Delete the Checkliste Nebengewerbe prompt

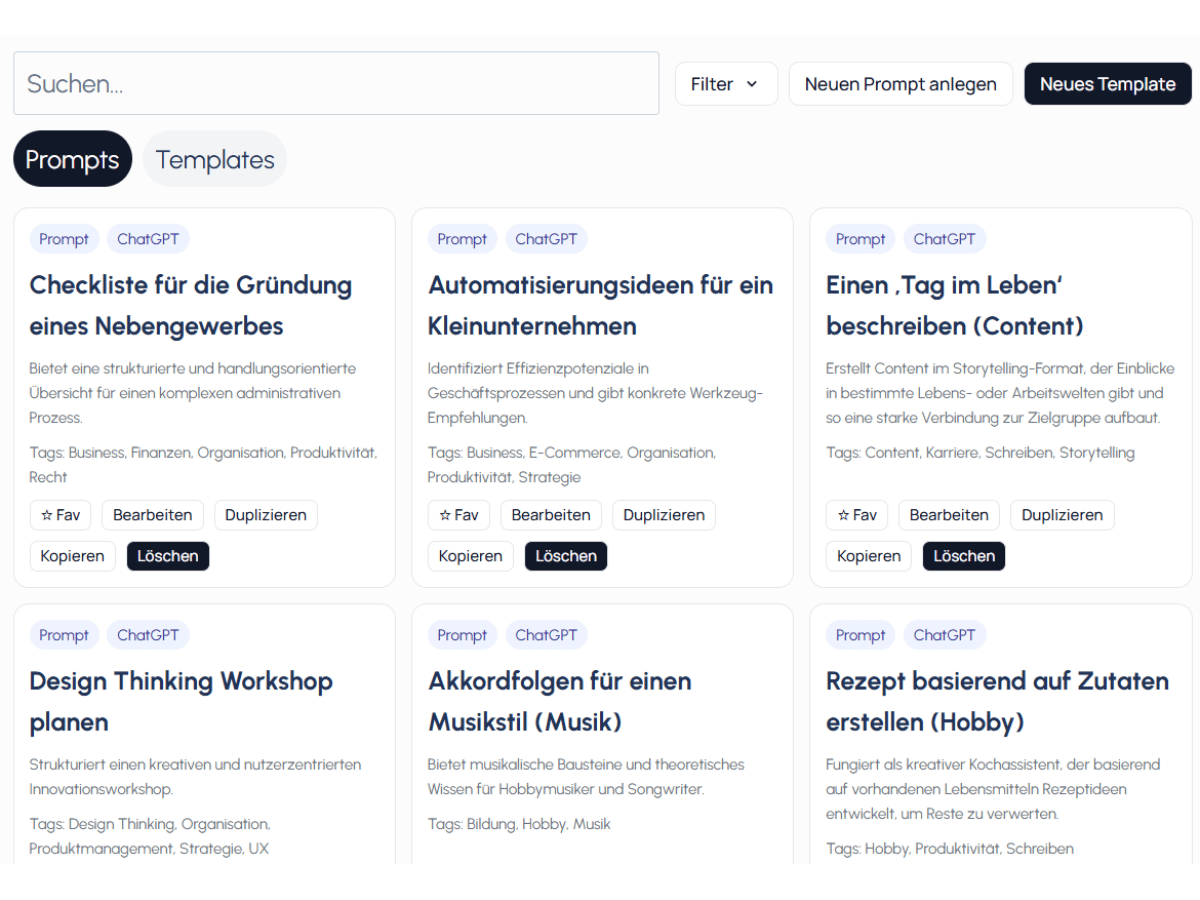click(x=168, y=556)
